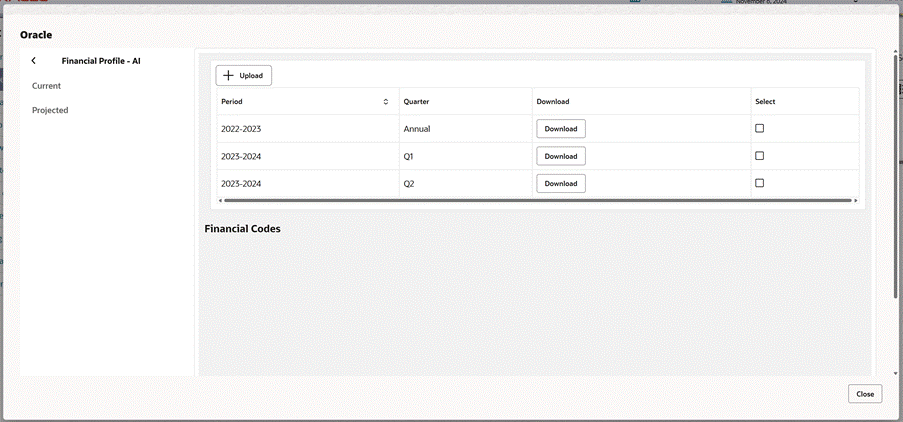Viewport: 903px width, 422px height.
Task: Click the dialog's vertical scrollbar thumb
Action: click(896, 176)
